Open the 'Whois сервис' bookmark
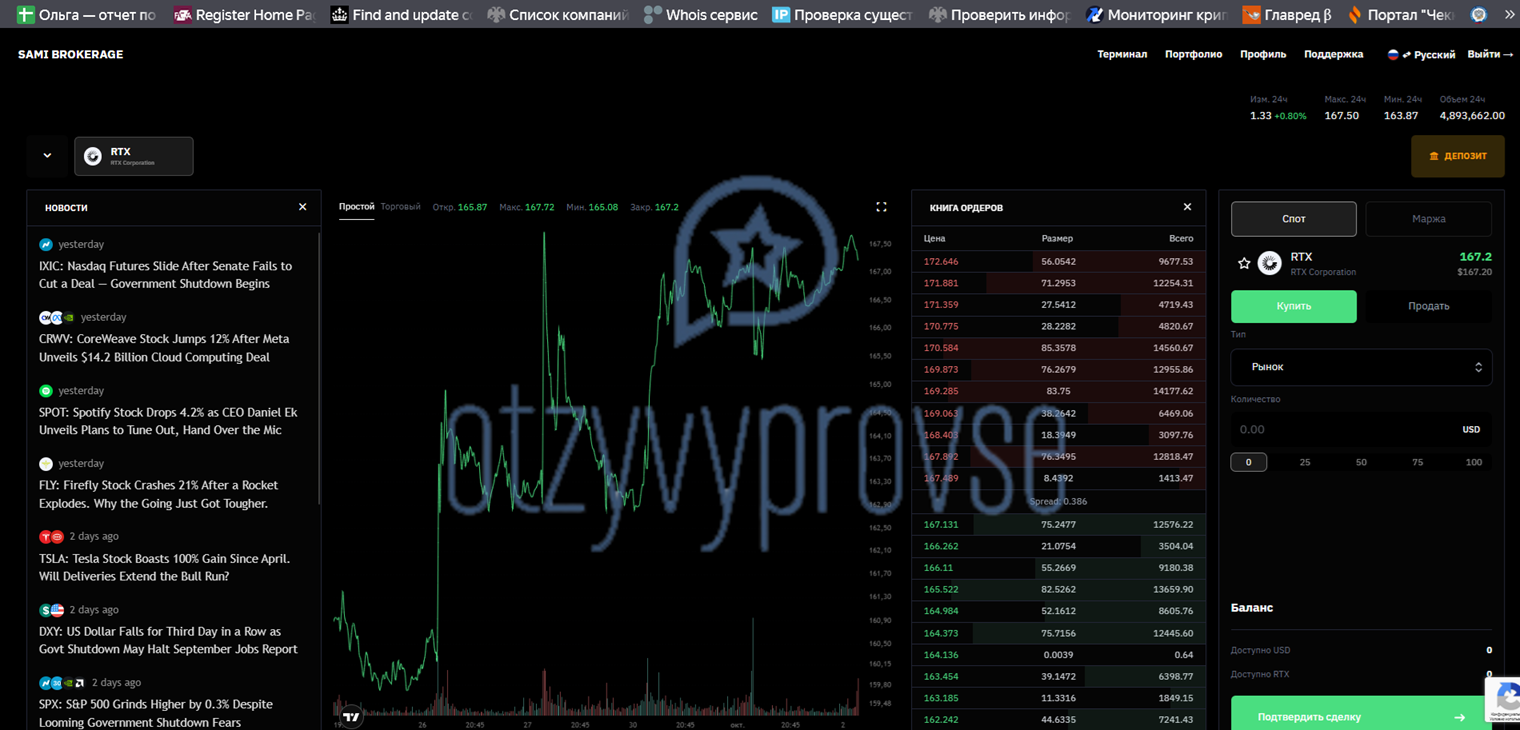The height and width of the screenshot is (730, 1520). [700, 15]
